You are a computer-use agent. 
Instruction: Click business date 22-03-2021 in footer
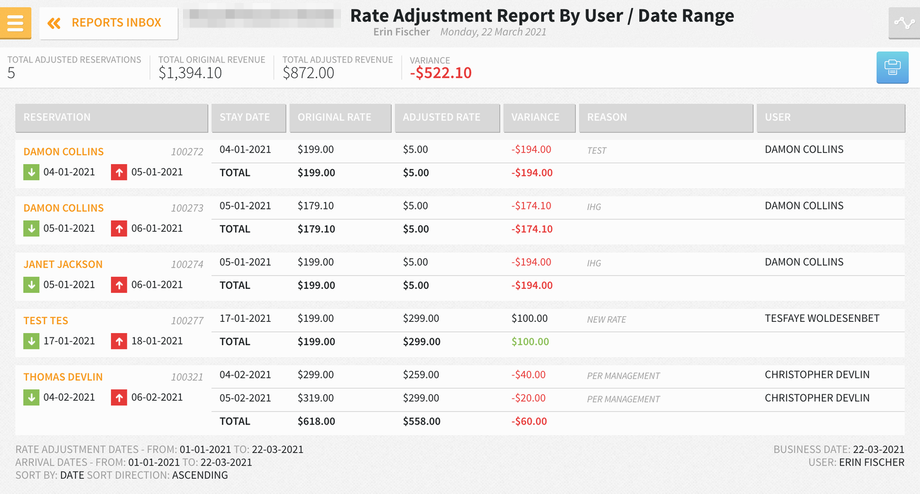coord(878,449)
